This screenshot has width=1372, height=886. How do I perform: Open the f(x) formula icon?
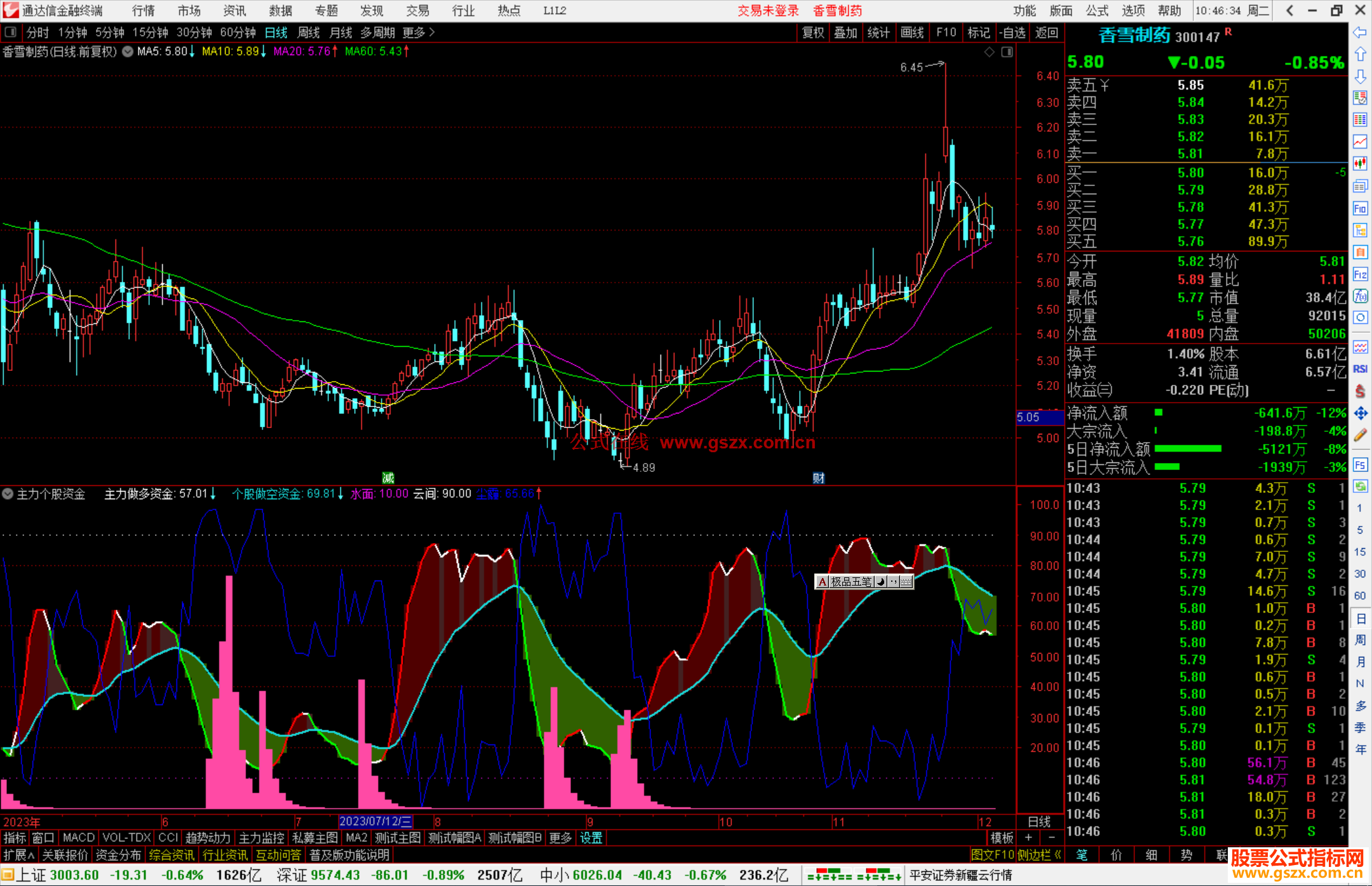click(x=1360, y=297)
